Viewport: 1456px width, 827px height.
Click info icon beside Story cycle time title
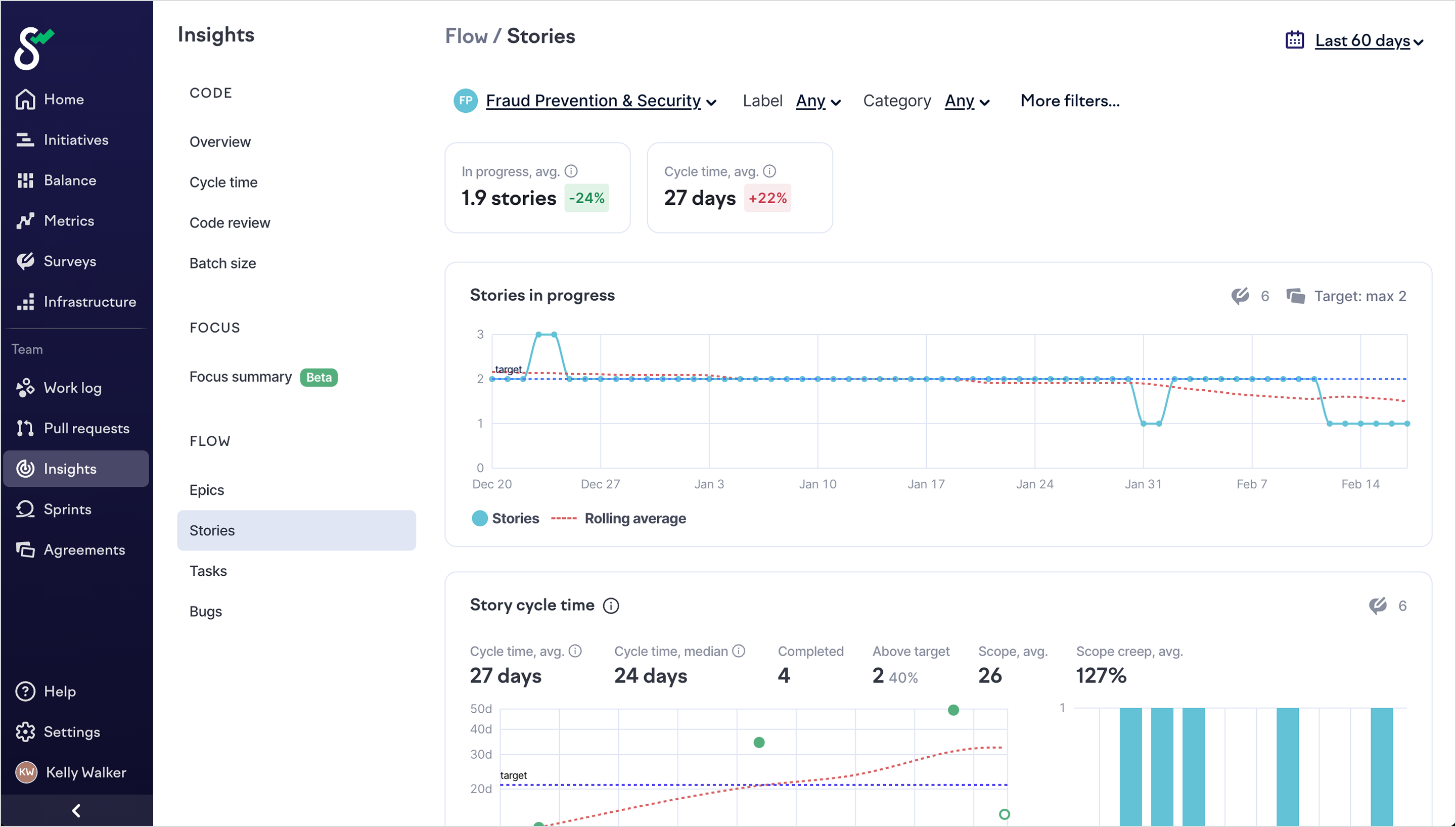pyautogui.click(x=611, y=606)
